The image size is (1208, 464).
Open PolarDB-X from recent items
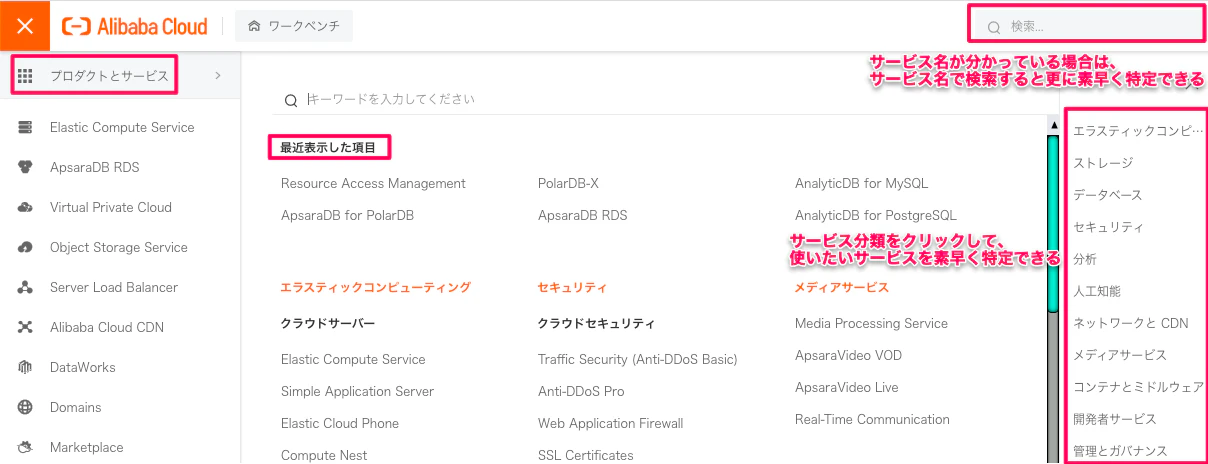point(568,184)
